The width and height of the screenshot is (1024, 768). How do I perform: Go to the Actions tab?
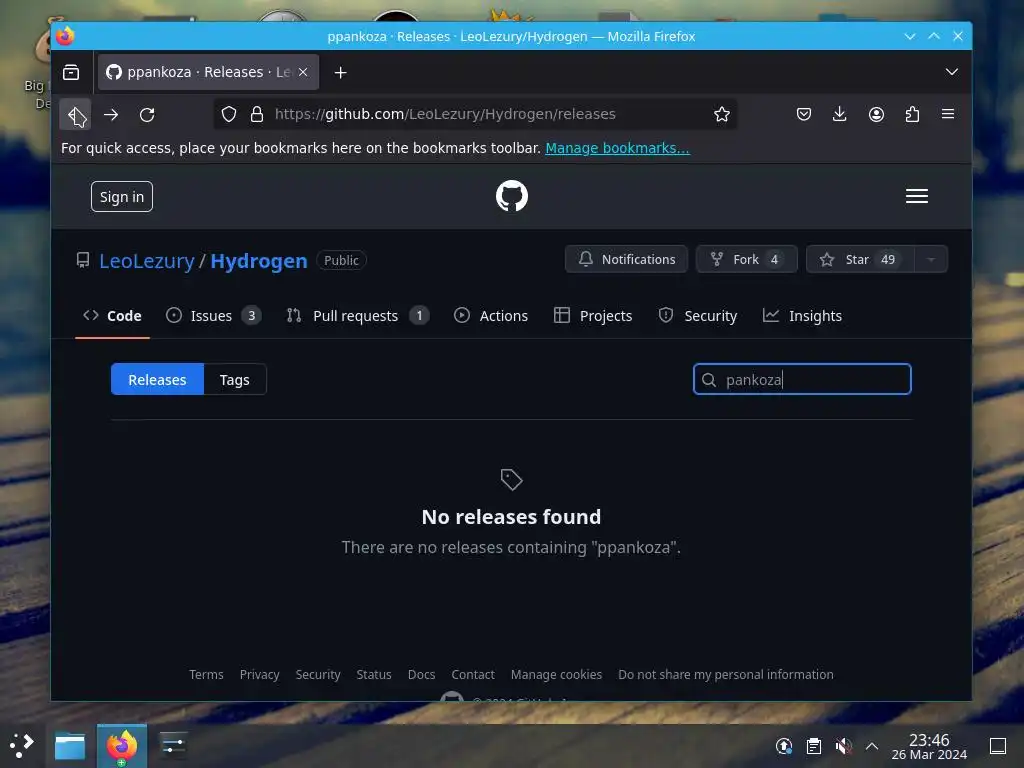(x=490, y=316)
